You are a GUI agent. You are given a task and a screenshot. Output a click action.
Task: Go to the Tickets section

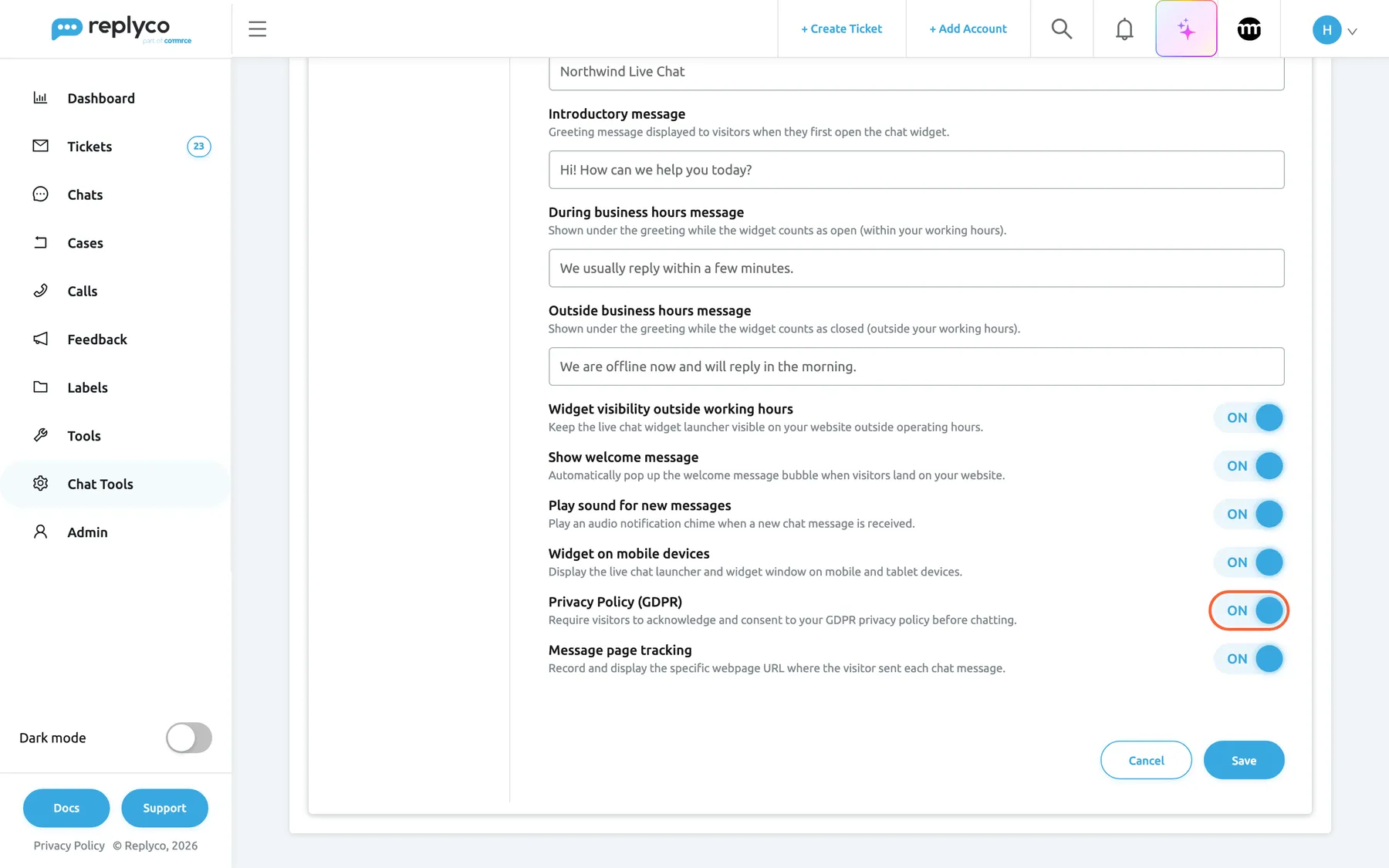coord(116,147)
